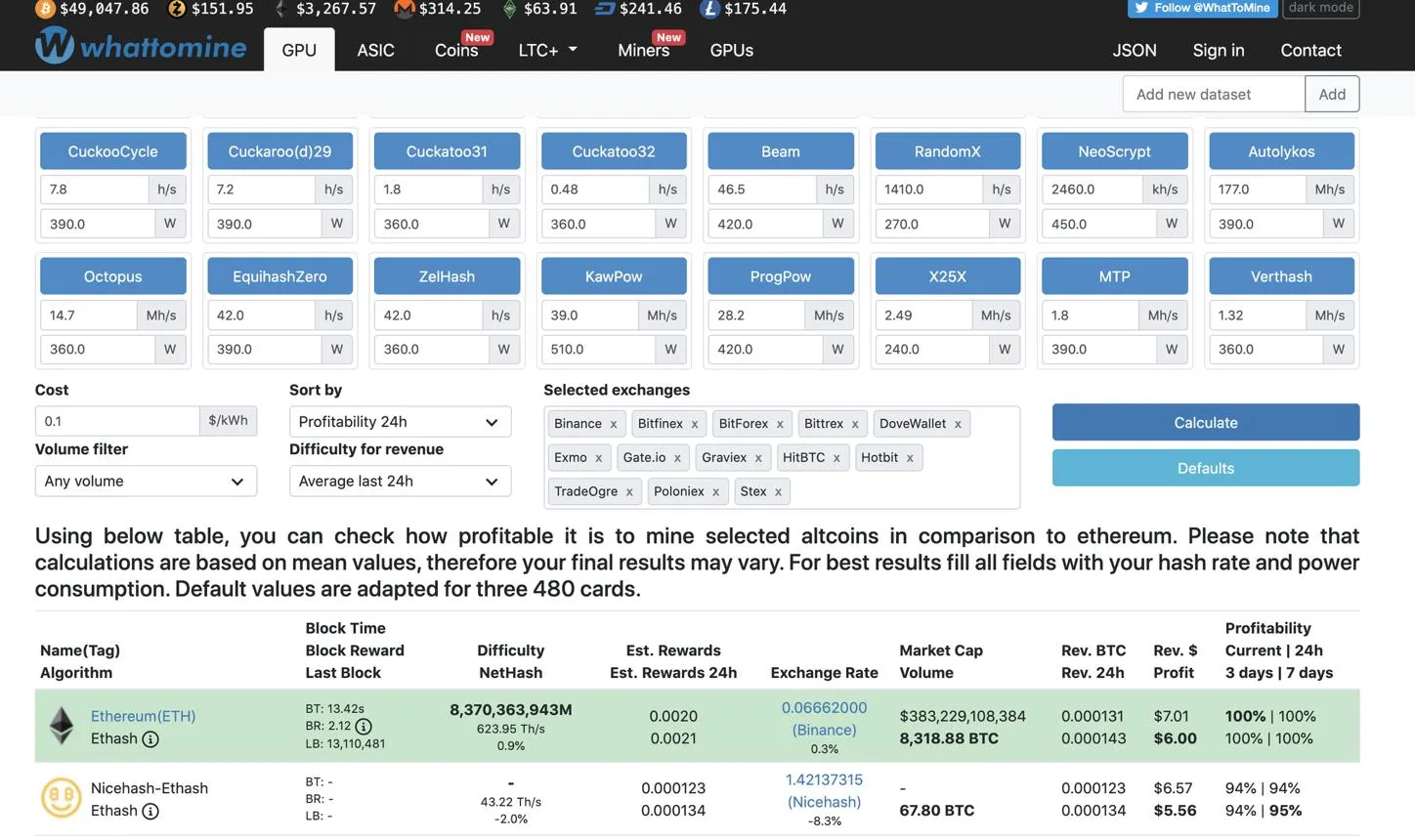The image size is (1415, 840).
Task: Toggle dark mode
Action: pos(1320,8)
